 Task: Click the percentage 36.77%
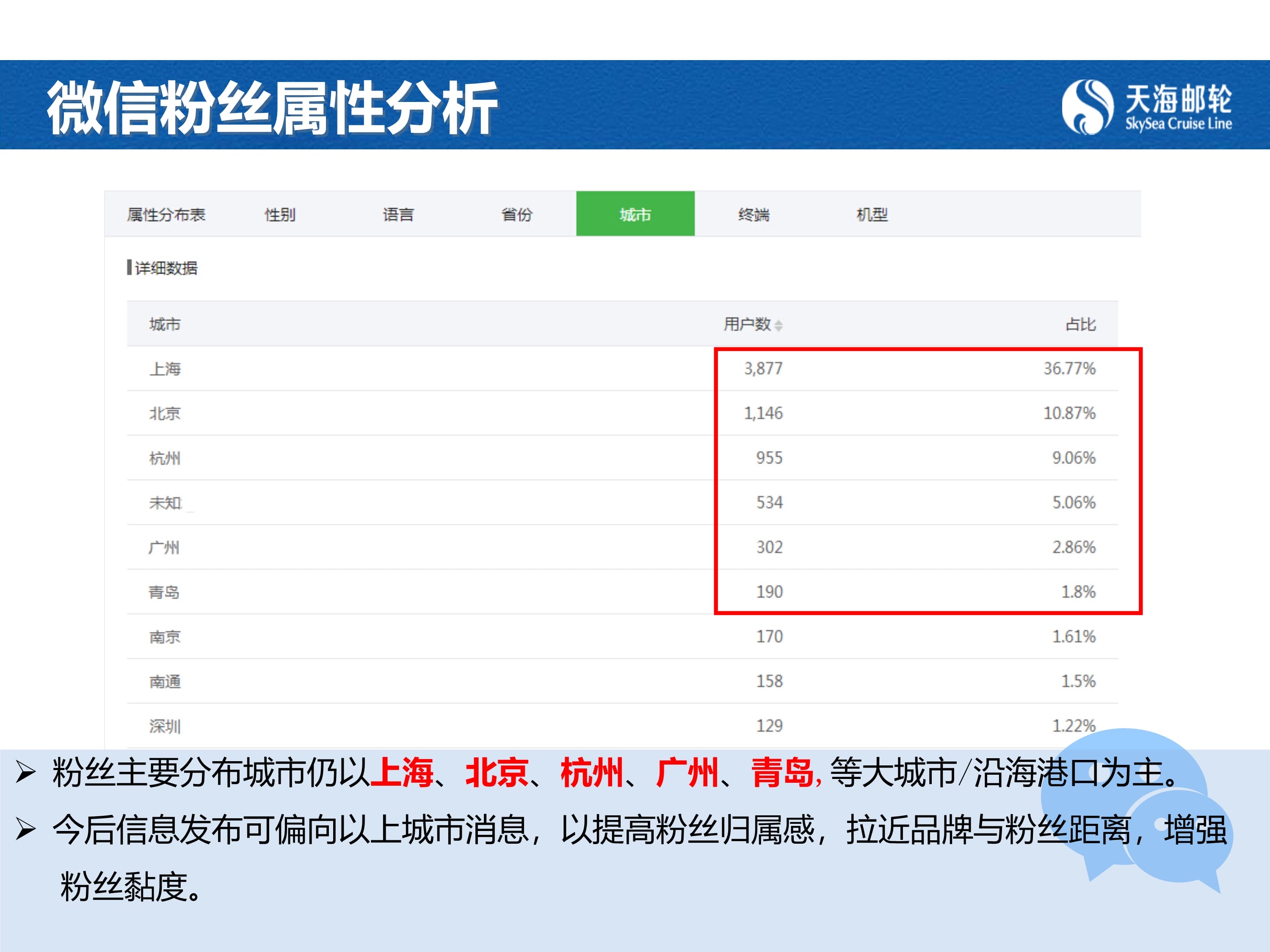point(1070,369)
